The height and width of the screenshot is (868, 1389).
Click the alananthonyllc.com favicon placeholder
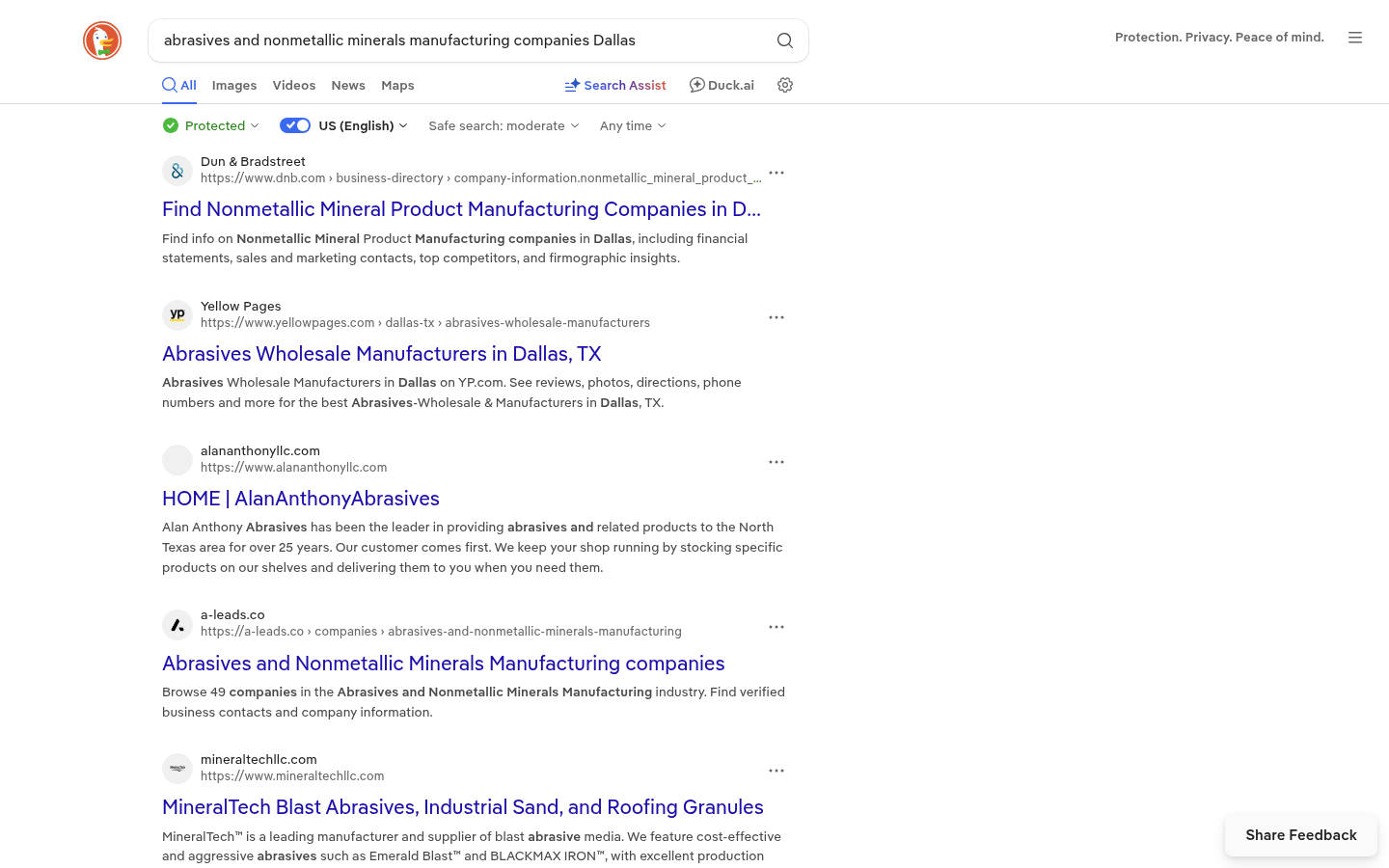[177, 460]
